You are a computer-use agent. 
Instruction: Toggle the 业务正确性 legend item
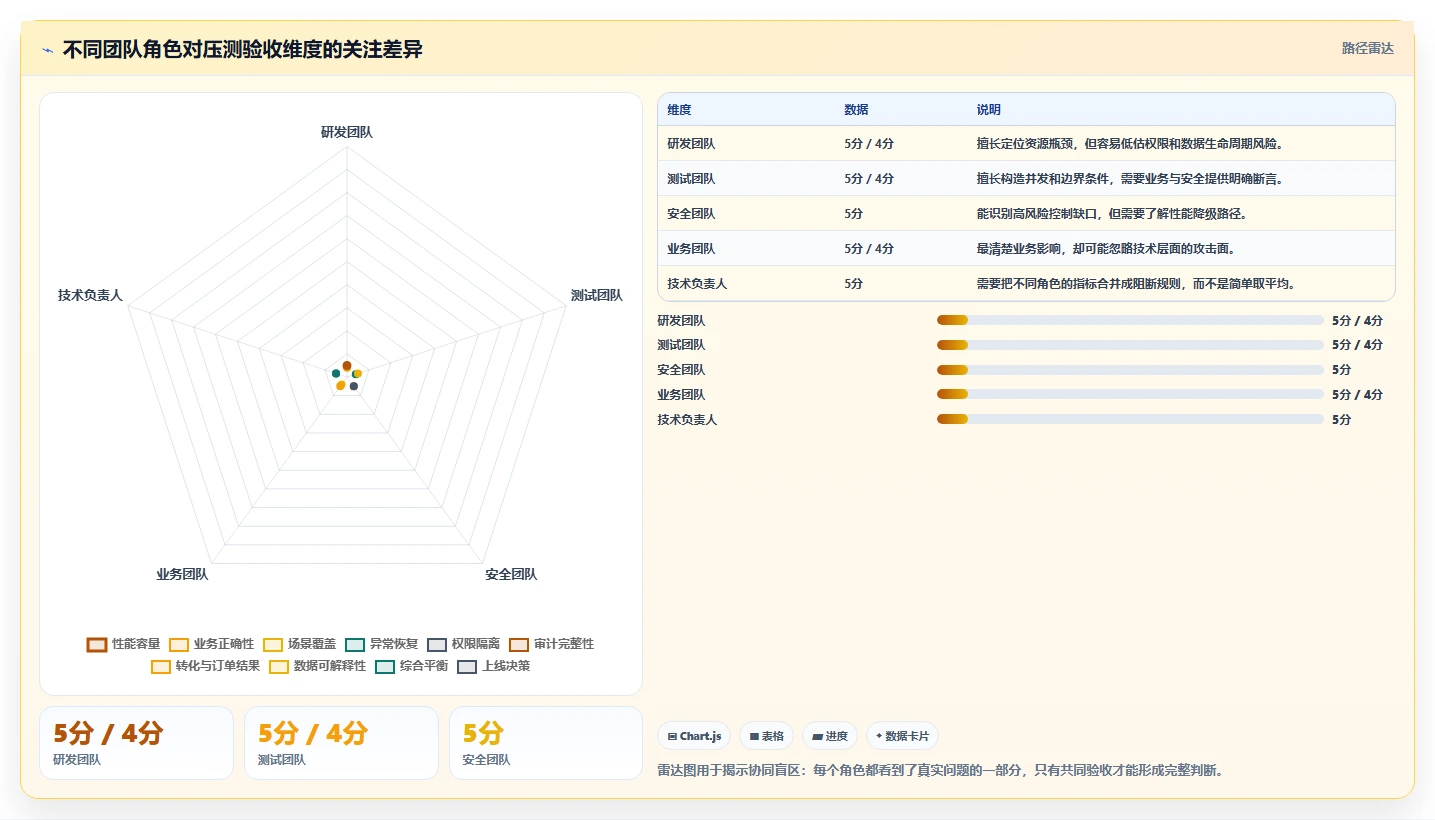point(212,644)
